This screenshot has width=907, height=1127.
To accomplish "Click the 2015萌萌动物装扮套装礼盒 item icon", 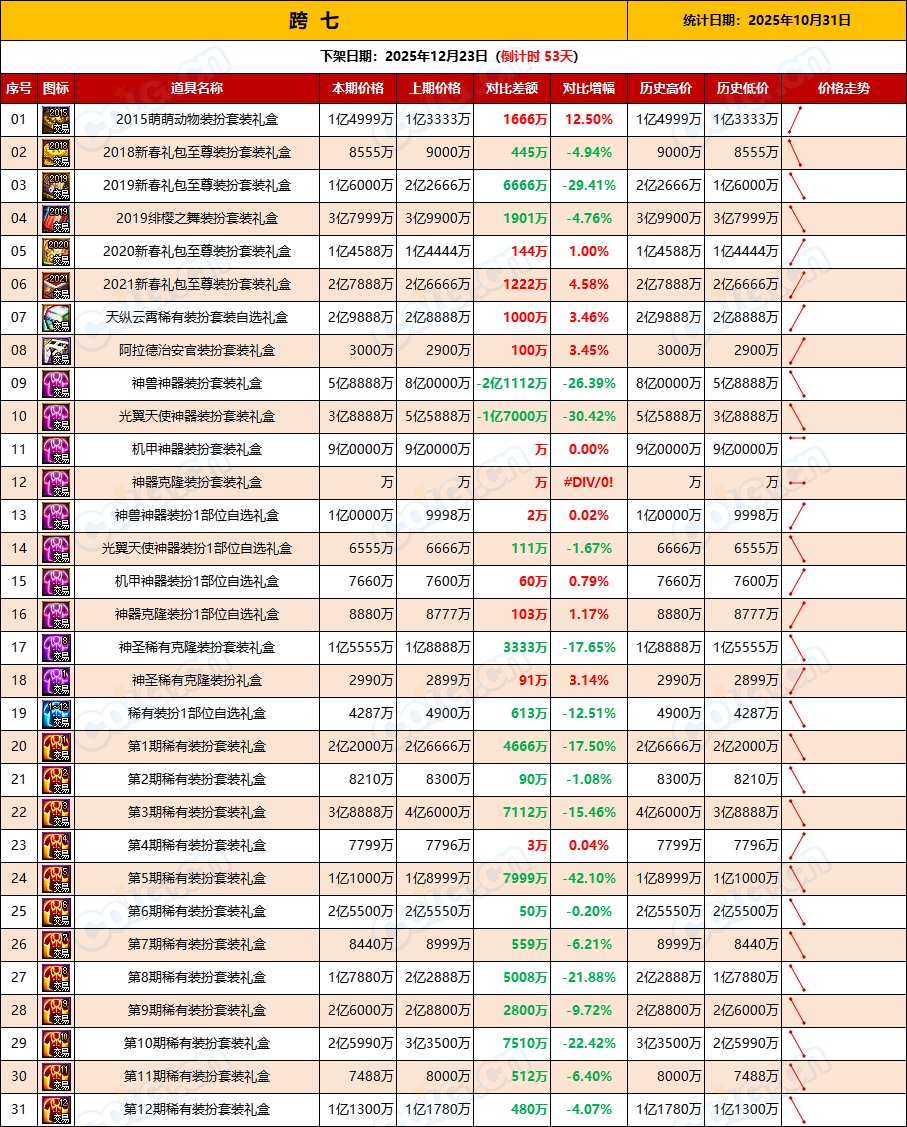I will (x=57, y=120).
